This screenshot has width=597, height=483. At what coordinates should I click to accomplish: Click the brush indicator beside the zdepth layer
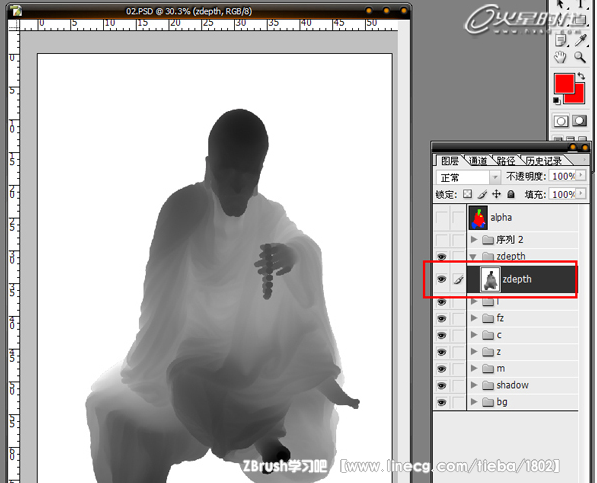point(458,280)
